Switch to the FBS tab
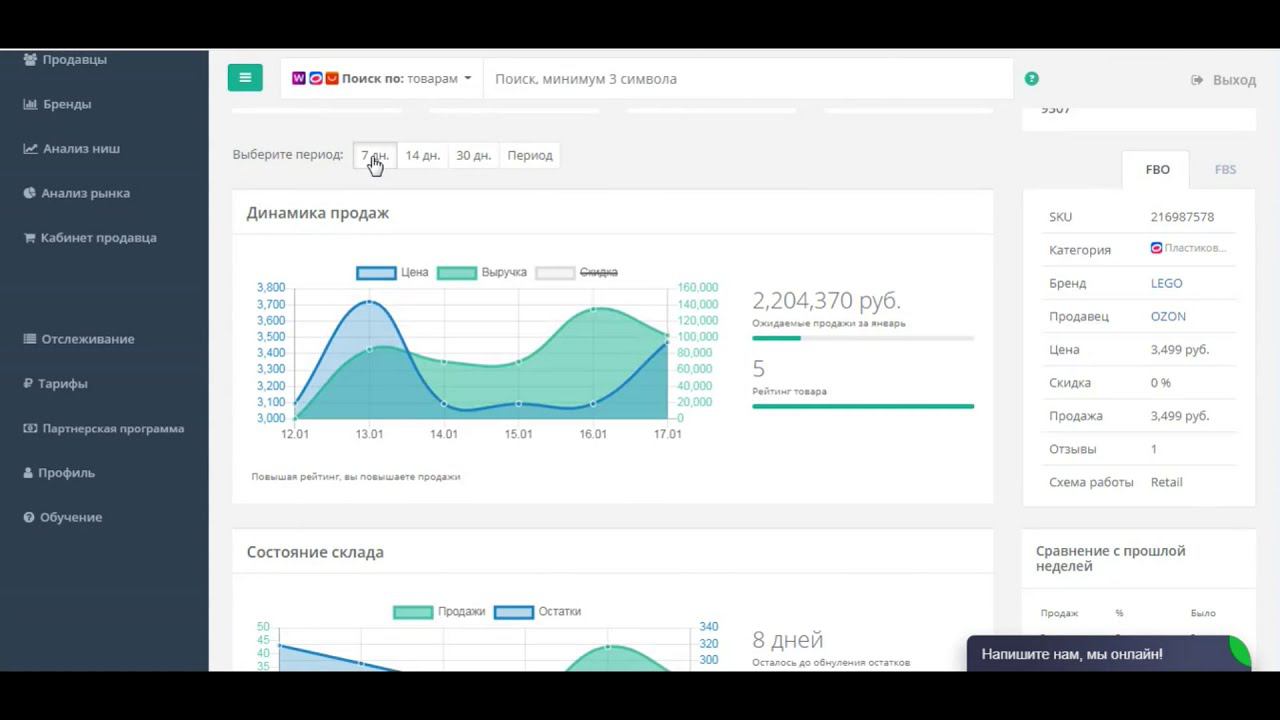This screenshot has width=1280, height=720. pyautogui.click(x=1225, y=169)
